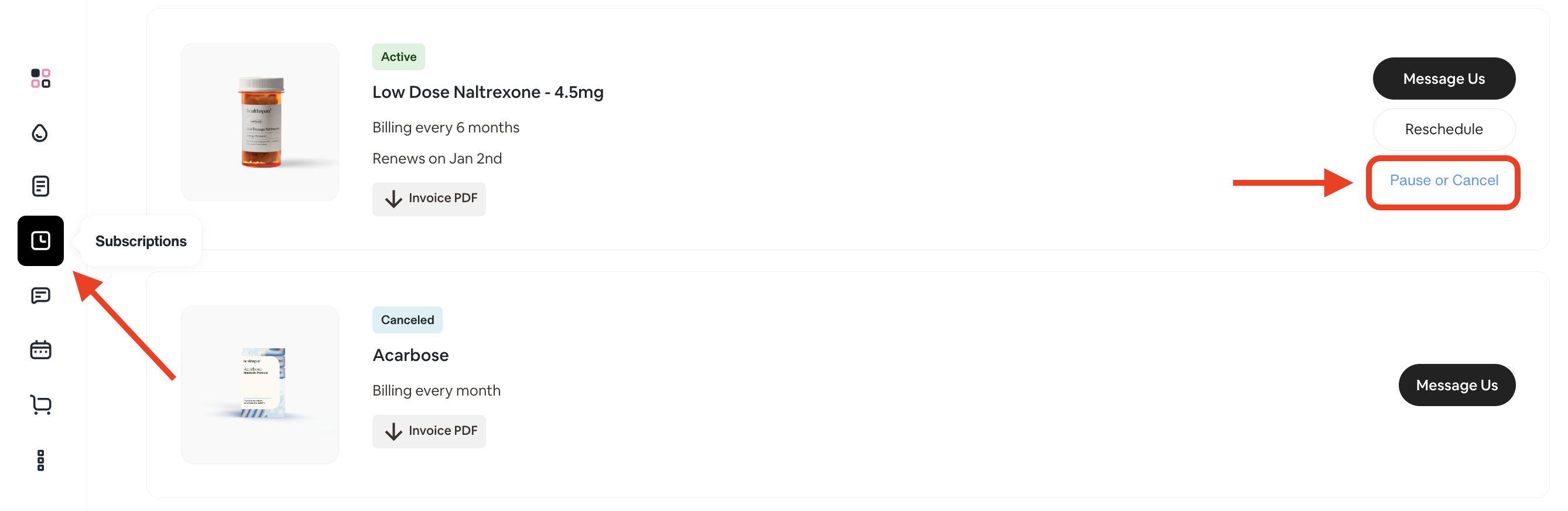Screen dimensions: 1568x511
Task: Click Message Us for Acarbose subscription
Action: 1457,384
